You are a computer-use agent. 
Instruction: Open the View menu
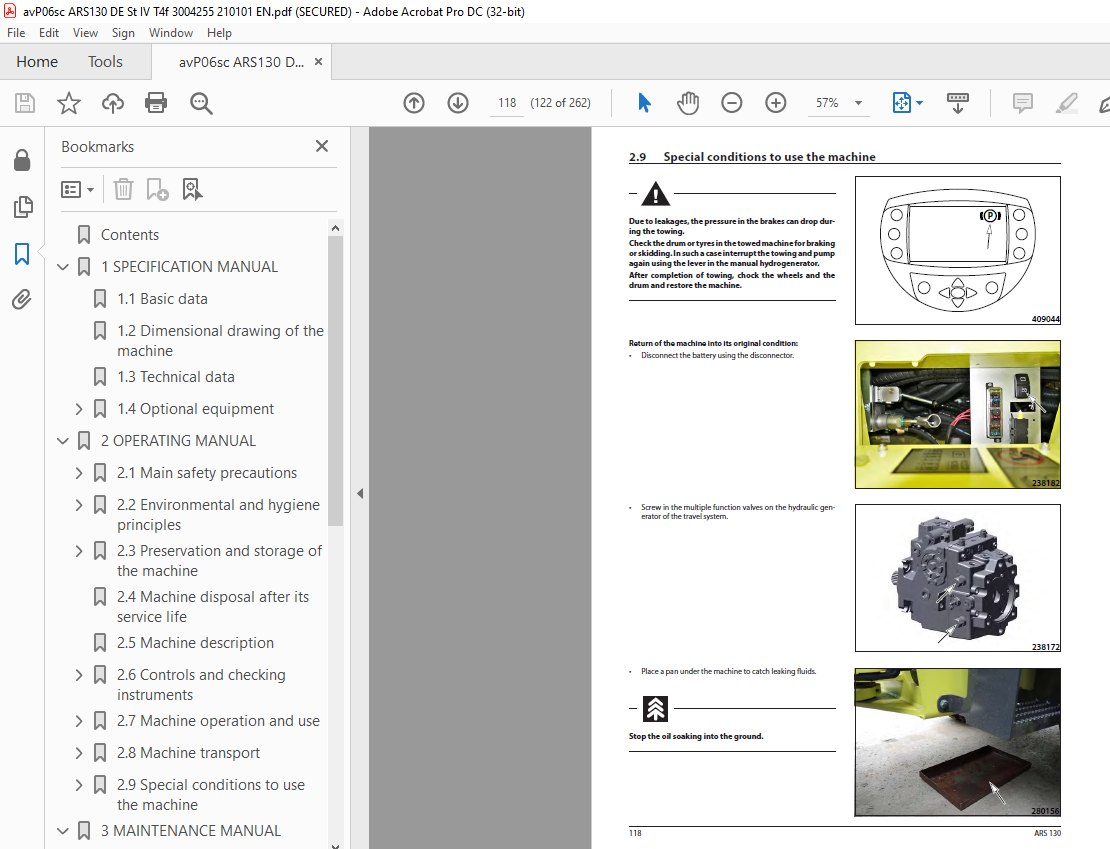click(x=85, y=33)
